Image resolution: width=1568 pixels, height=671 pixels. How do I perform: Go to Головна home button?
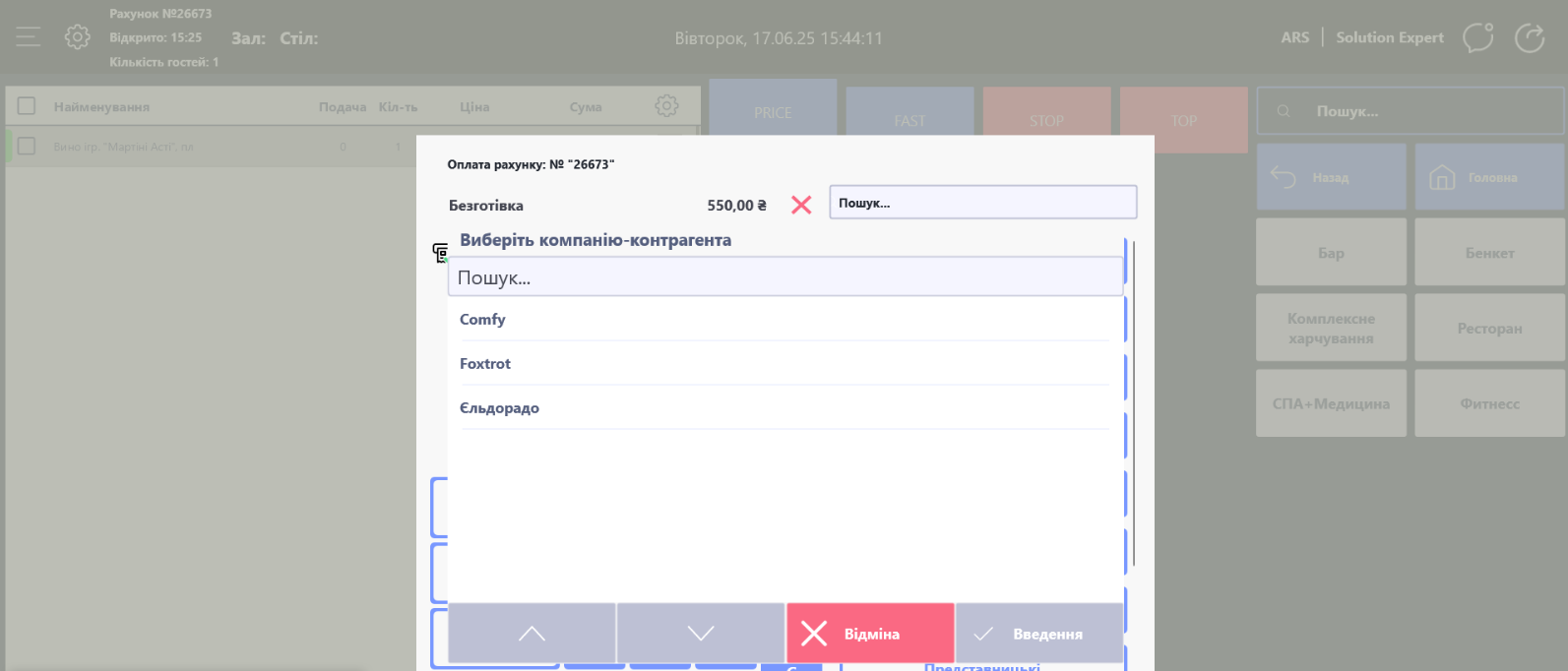click(x=1488, y=177)
